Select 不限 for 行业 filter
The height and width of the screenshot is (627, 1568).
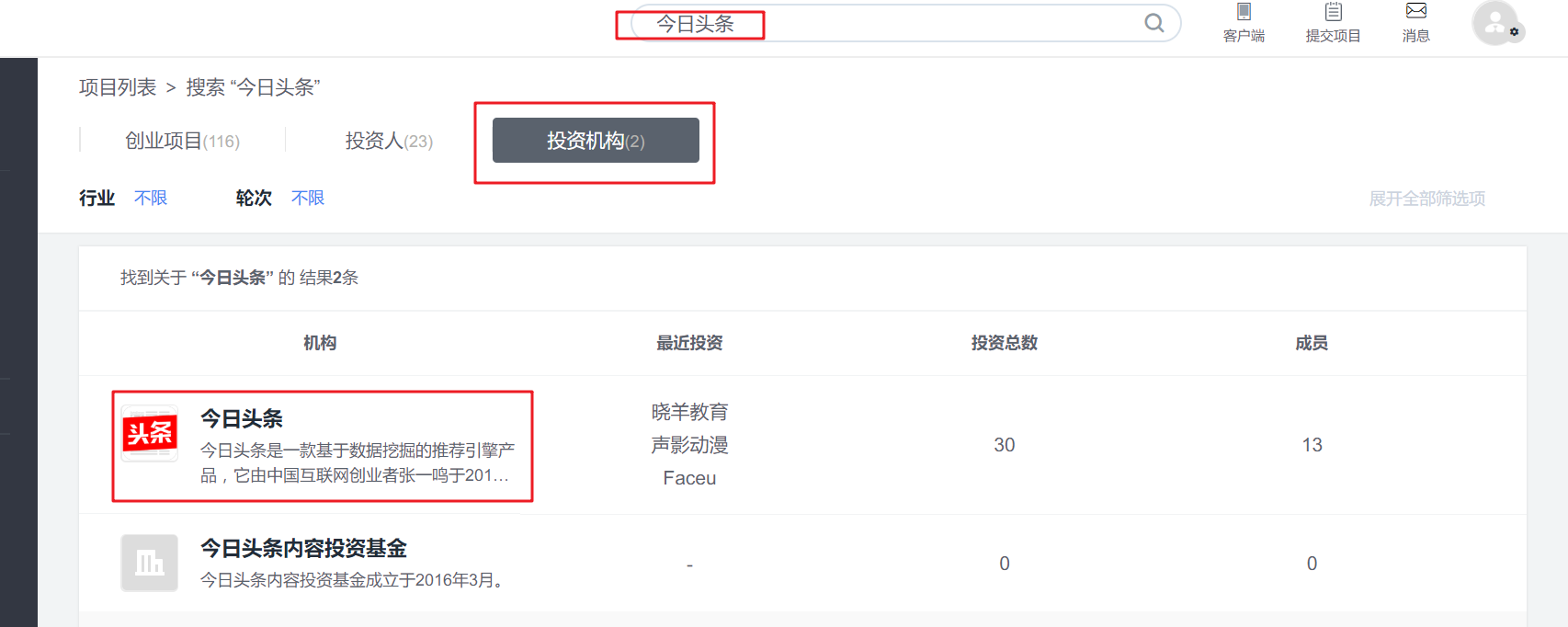[x=151, y=198]
